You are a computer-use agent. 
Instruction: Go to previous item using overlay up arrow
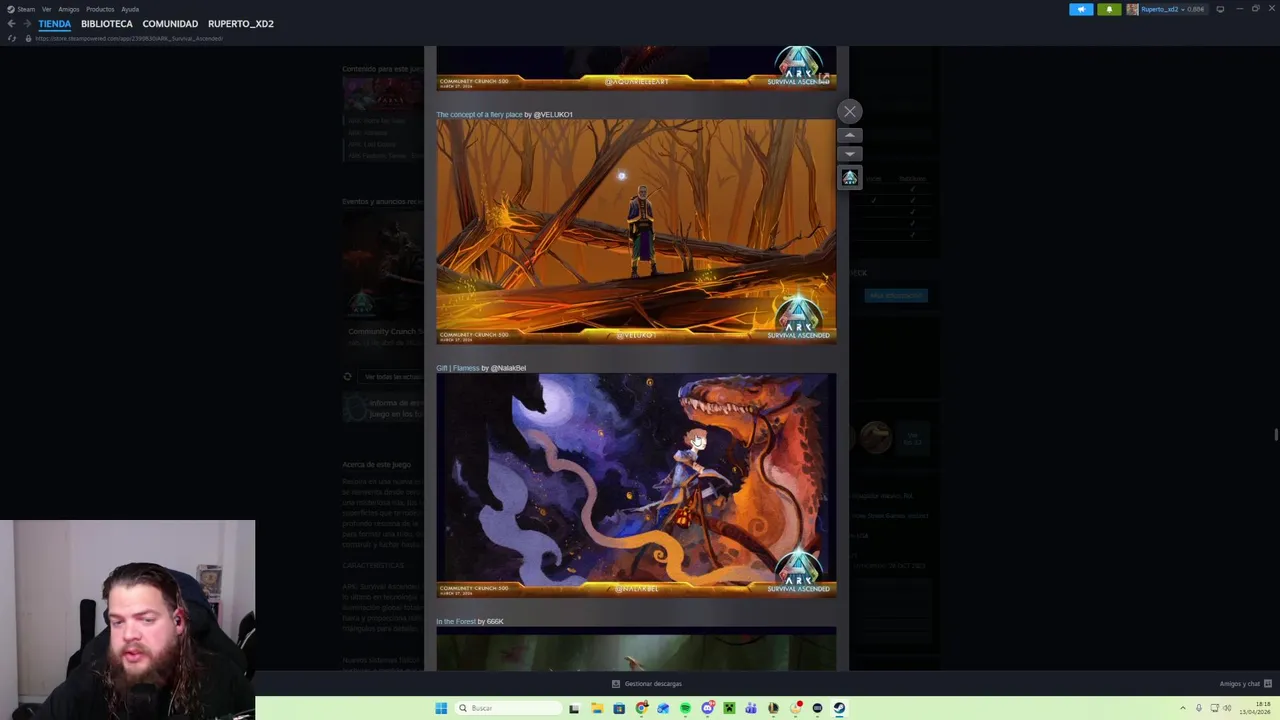pyautogui.click(x=849, y=135)
